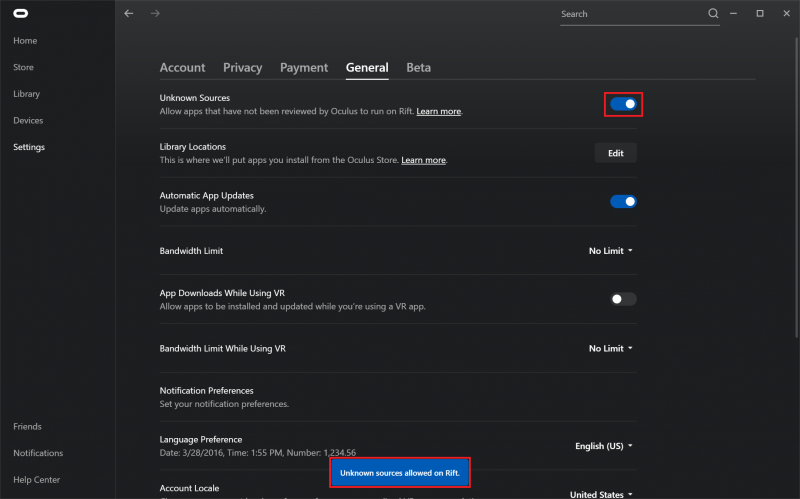Disable Automatic App Updates switch
Screen dimensions: 800x499
(623, 202)
